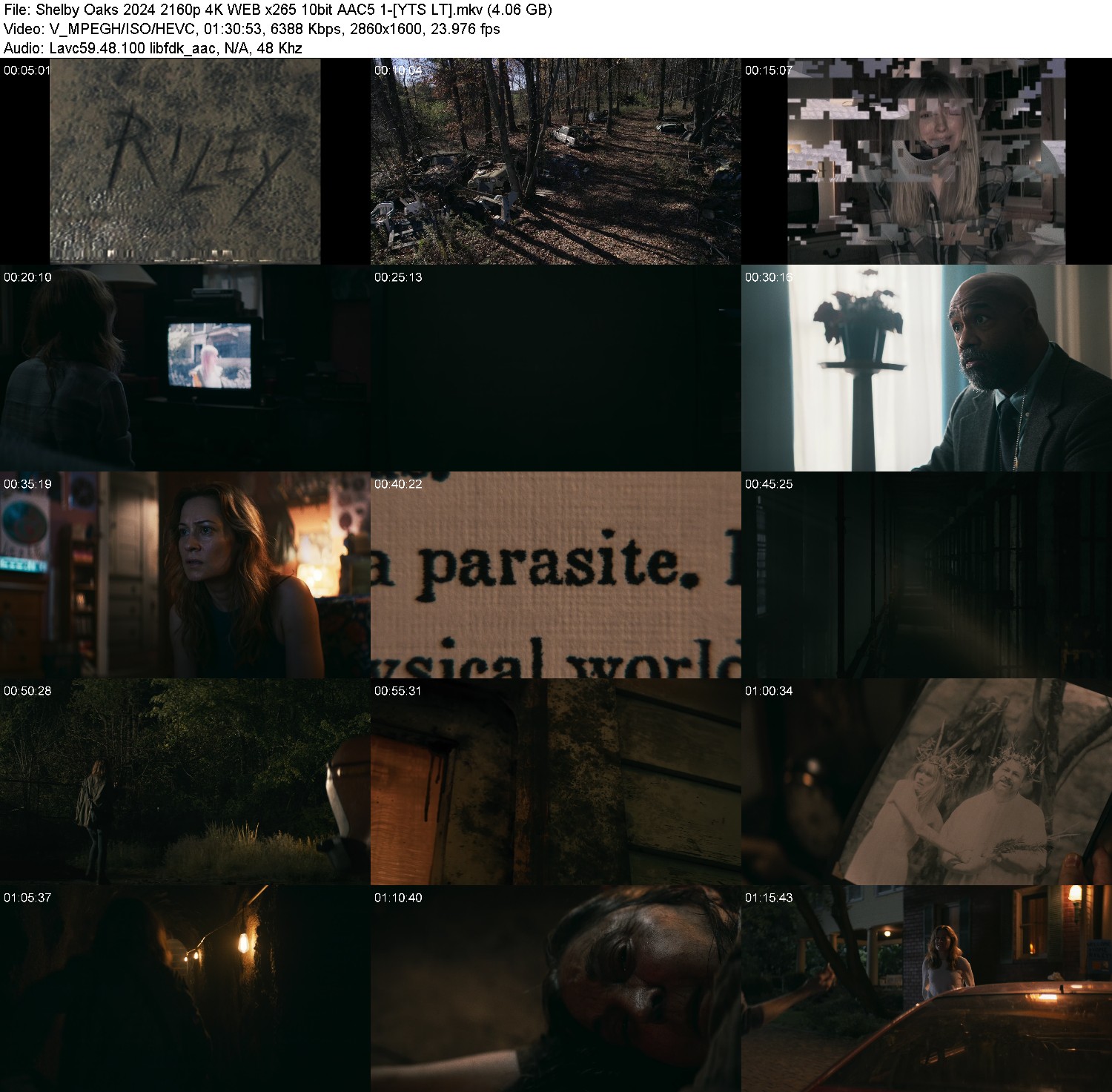Click the timestamp label 00:50:28
The height and width of the screenshot is (1092, 1112).
27,691
